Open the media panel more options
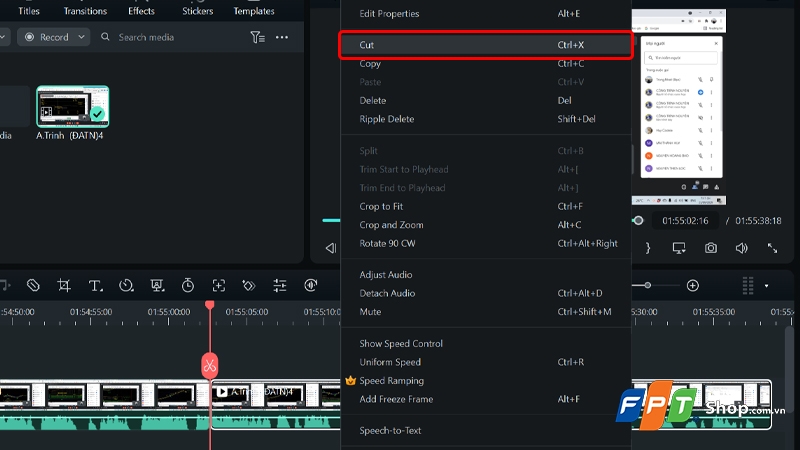Screen dimensions: 800x450 (282, 37)
